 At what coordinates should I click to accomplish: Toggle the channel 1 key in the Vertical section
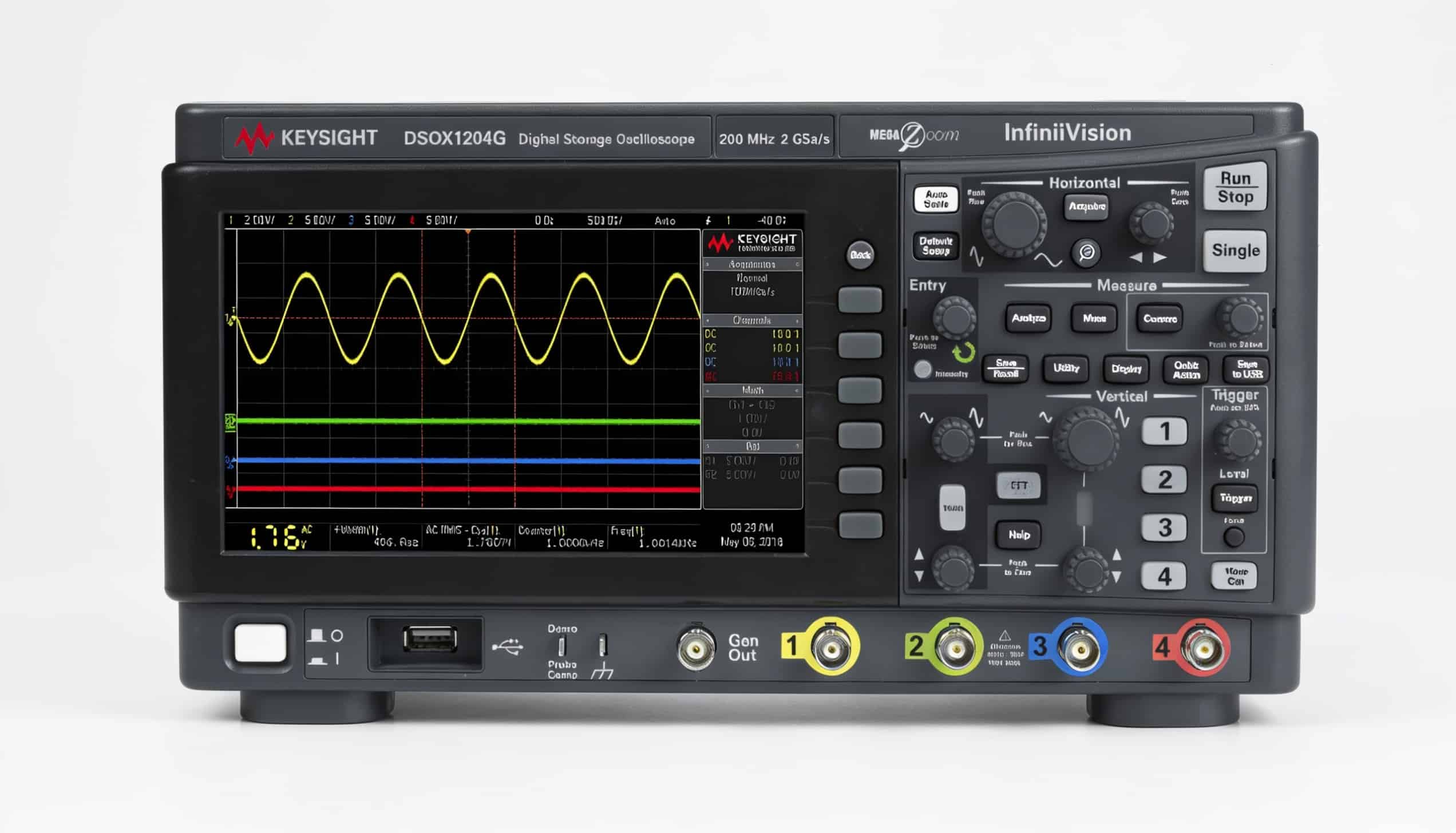tap(1164, 431)
